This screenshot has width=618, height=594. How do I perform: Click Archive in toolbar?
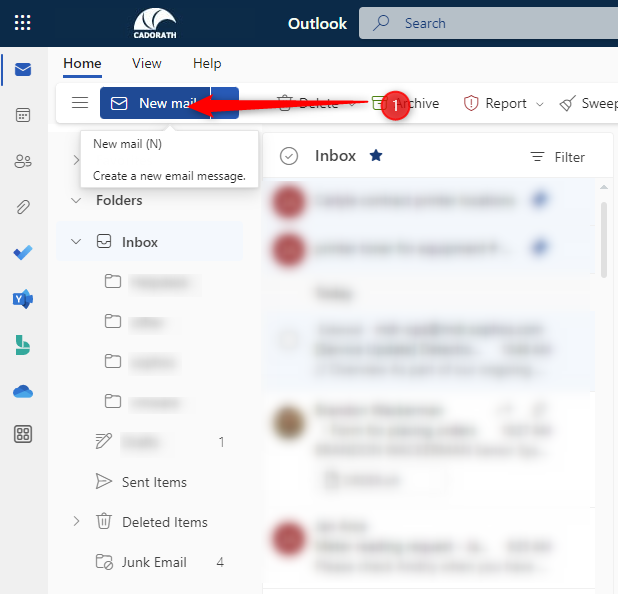(x=406, y=103)
